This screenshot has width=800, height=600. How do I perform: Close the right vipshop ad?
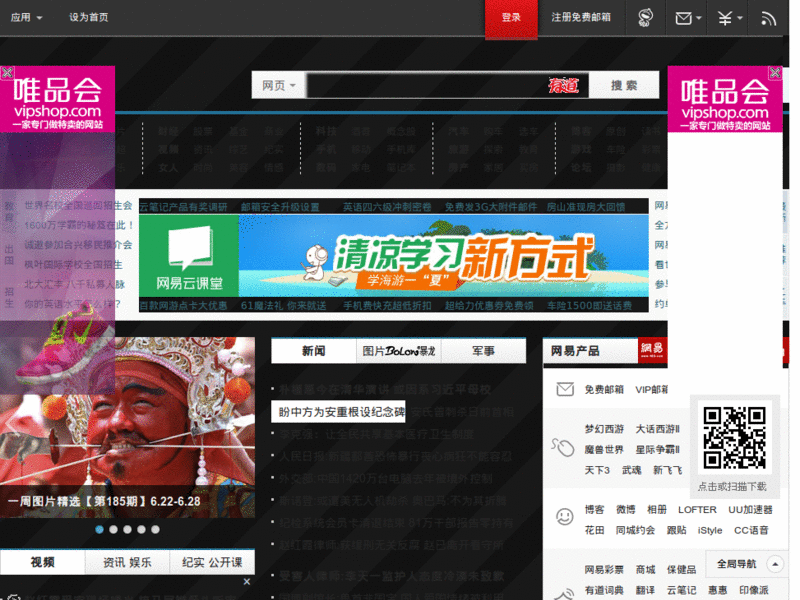(x=775, y=72)
